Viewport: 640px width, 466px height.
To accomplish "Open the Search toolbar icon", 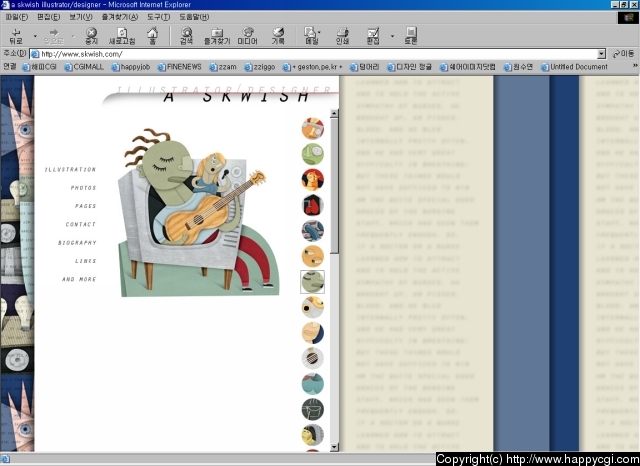I will pos(187,36).
